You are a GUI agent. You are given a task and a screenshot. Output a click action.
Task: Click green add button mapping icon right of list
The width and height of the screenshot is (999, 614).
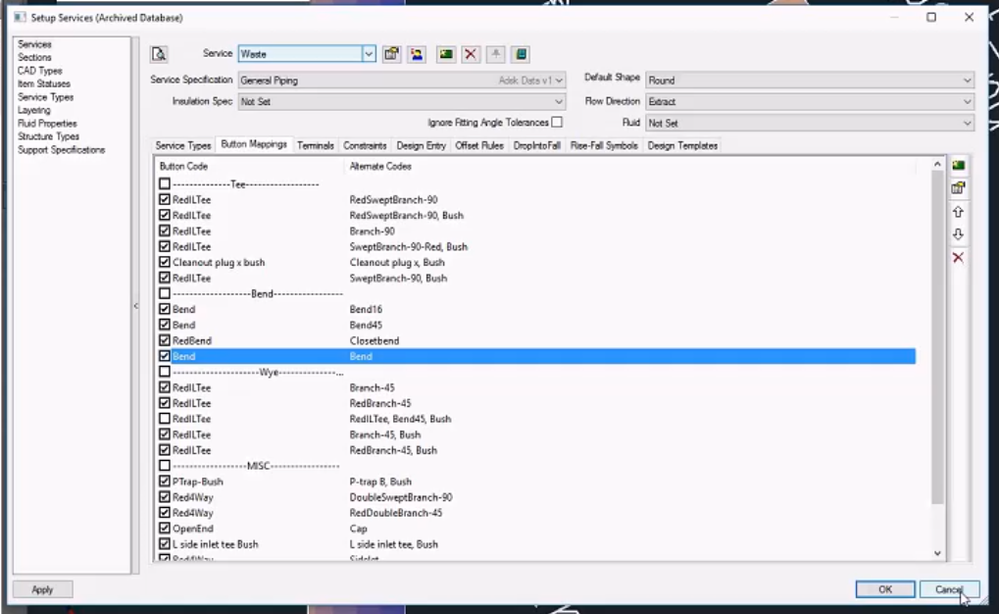click(x=958, y=166)
